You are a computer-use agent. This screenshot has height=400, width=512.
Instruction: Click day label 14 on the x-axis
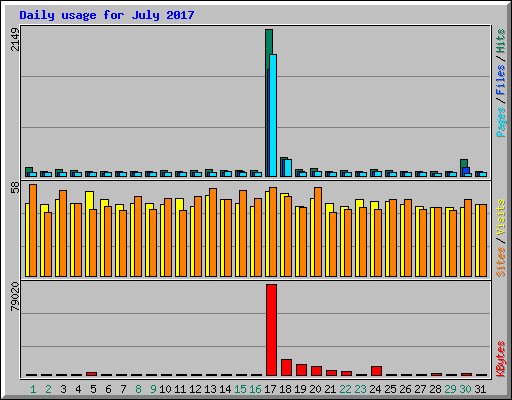click(x=225, y=389)
